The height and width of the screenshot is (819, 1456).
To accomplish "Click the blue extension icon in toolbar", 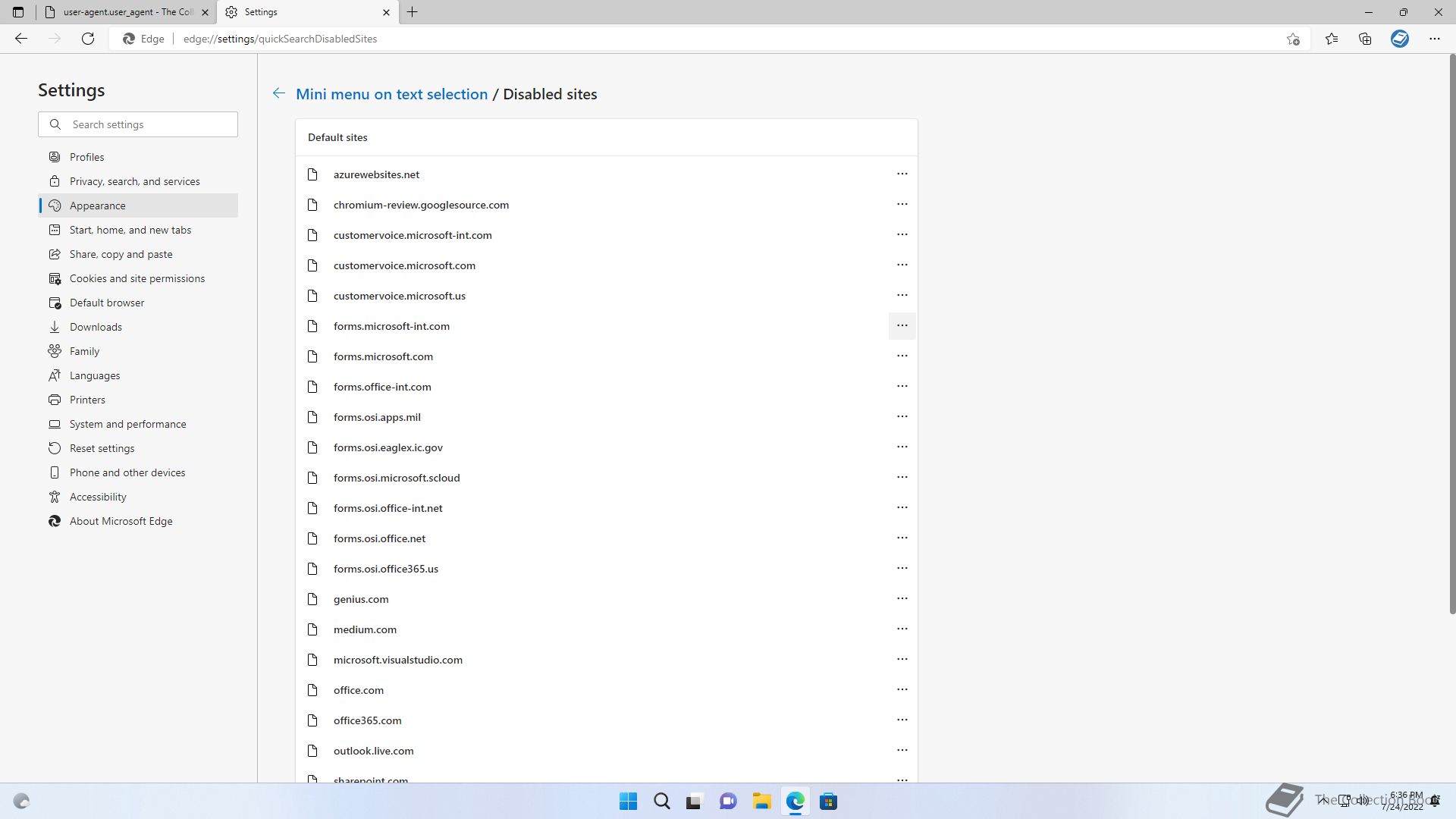I will [x=1400, y=39].
